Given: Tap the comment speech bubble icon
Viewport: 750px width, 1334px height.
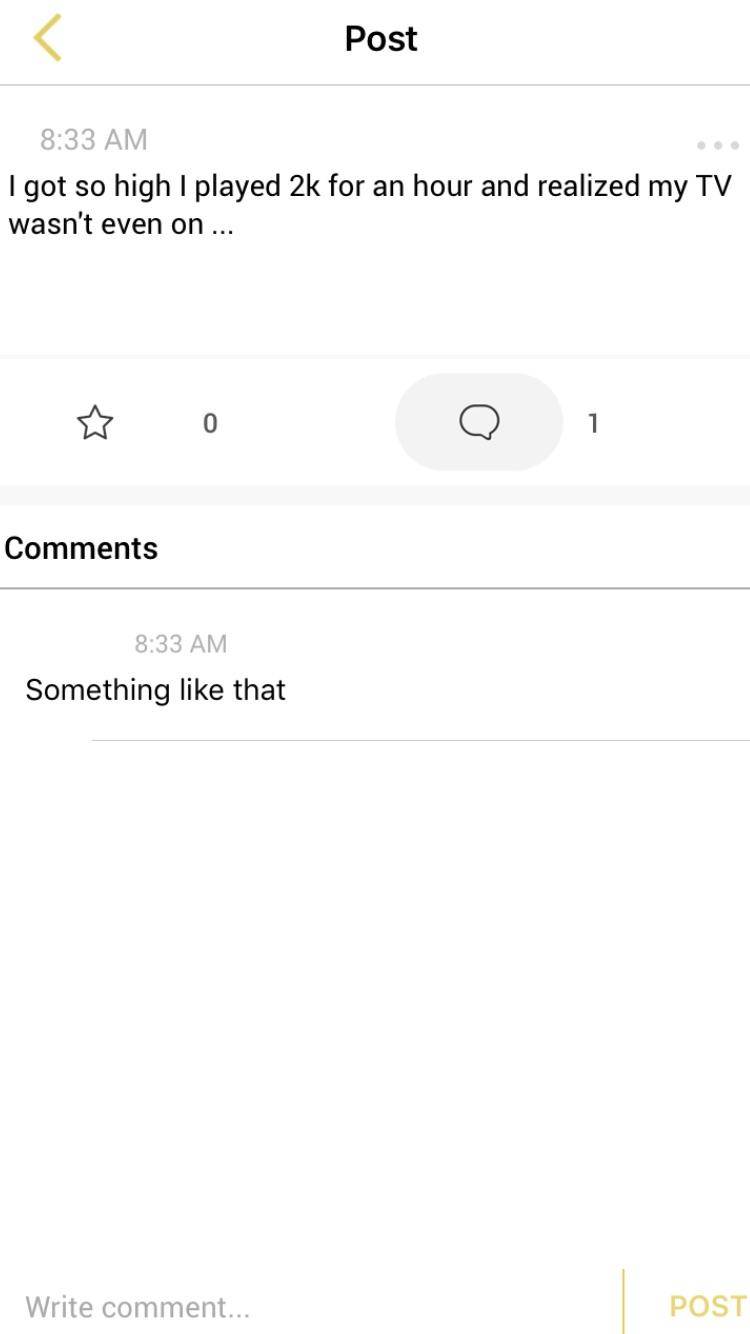Looking at the screenshot, I should (479, 422).
